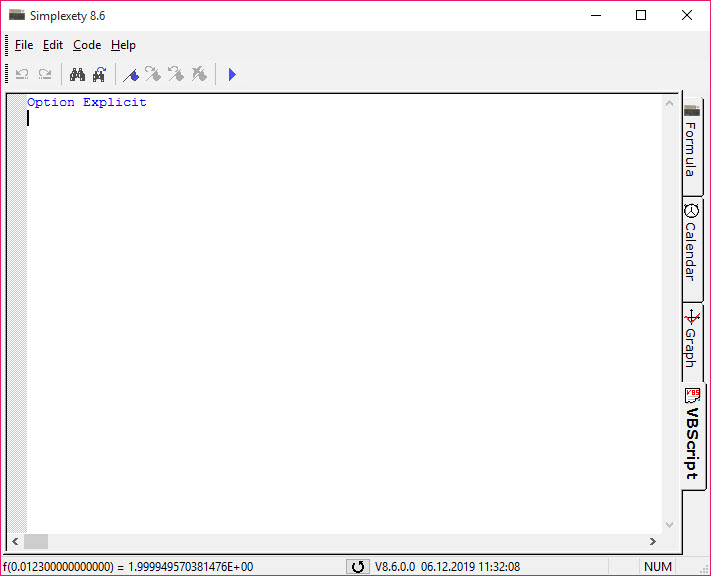Grab the menu bar handle grip
Screen dimensions: 711x576
[6, 45]
